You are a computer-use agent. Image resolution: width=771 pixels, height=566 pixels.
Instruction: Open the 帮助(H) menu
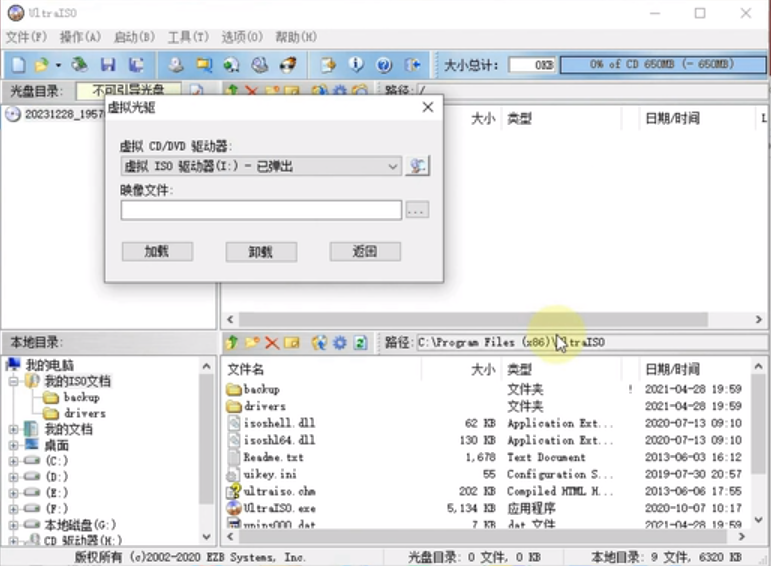click(x=296, y=37)
